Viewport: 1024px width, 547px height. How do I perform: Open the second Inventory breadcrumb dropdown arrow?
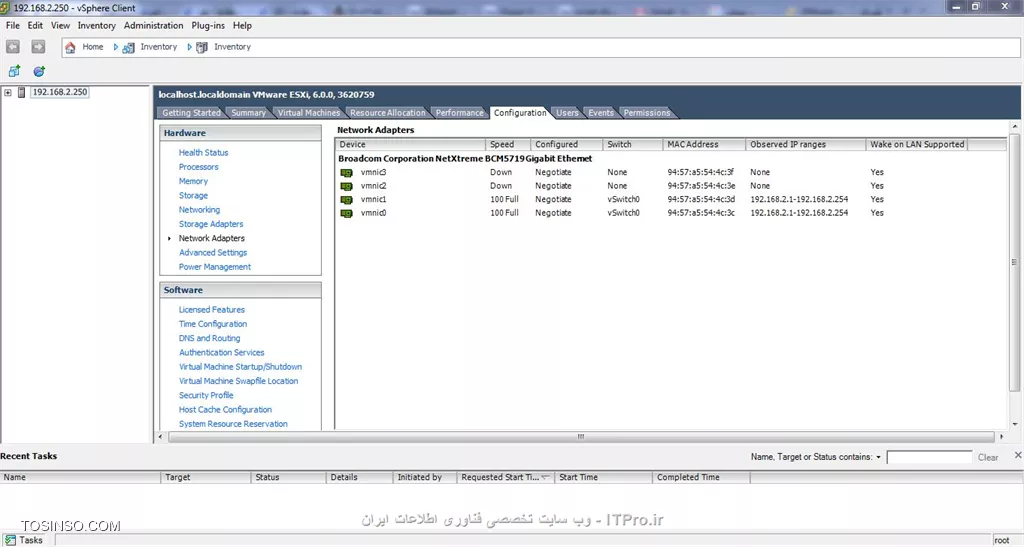click(x=189, y=47)
